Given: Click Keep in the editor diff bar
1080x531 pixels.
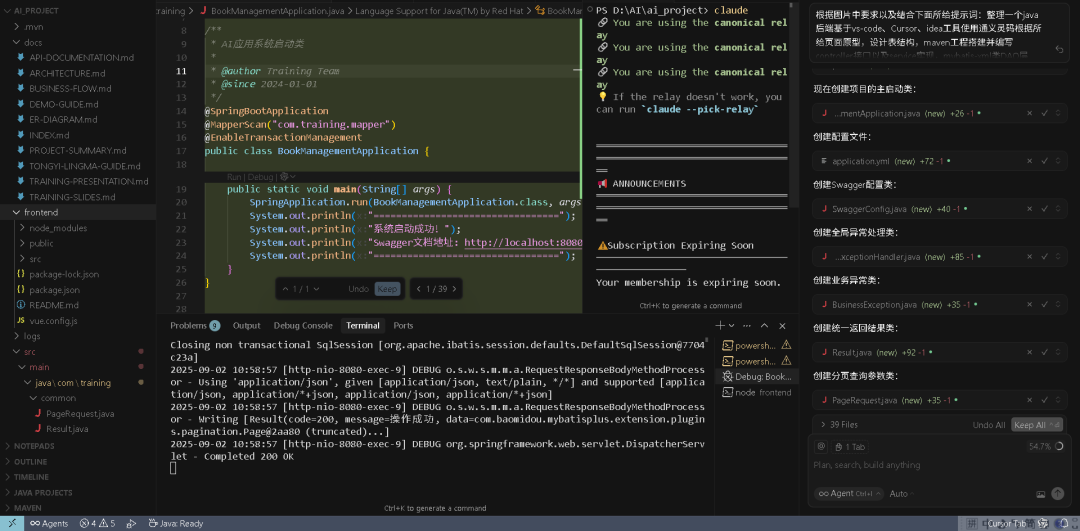Looking at the screenshot, I should click(387, 289).
